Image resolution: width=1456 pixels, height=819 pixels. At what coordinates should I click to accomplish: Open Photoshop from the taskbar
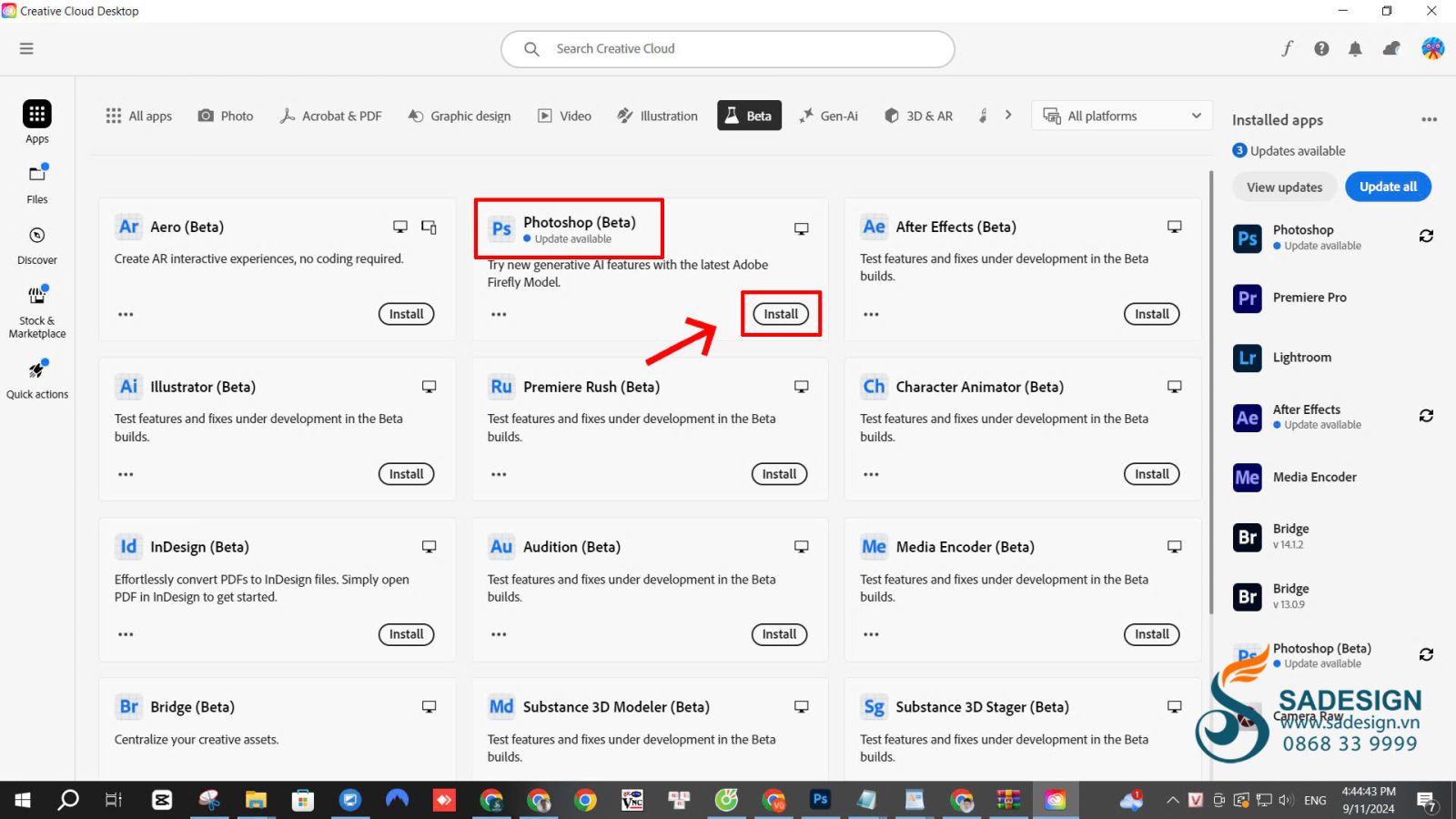(x=820, y=800)
